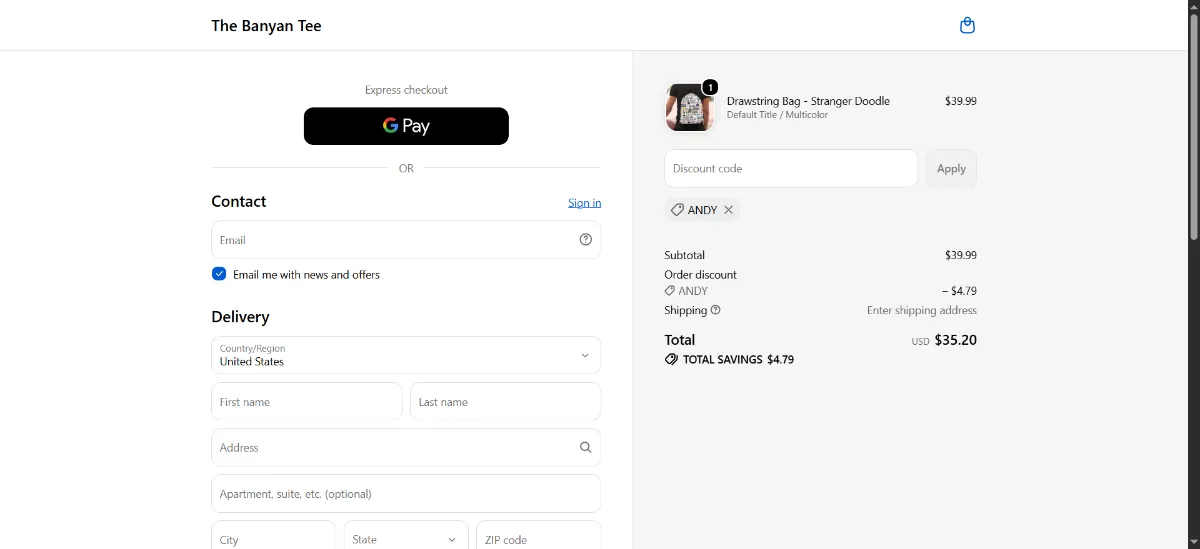The height and width of the screenshot is (549, 1200).
Task: Click the Contact heading
Action: tap(239, 201)
